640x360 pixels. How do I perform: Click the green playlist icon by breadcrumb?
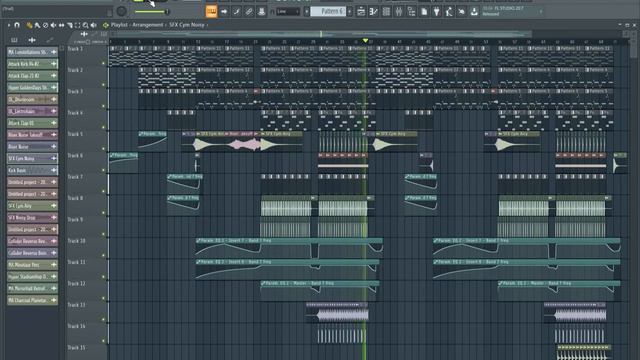[x=106, y=25]
